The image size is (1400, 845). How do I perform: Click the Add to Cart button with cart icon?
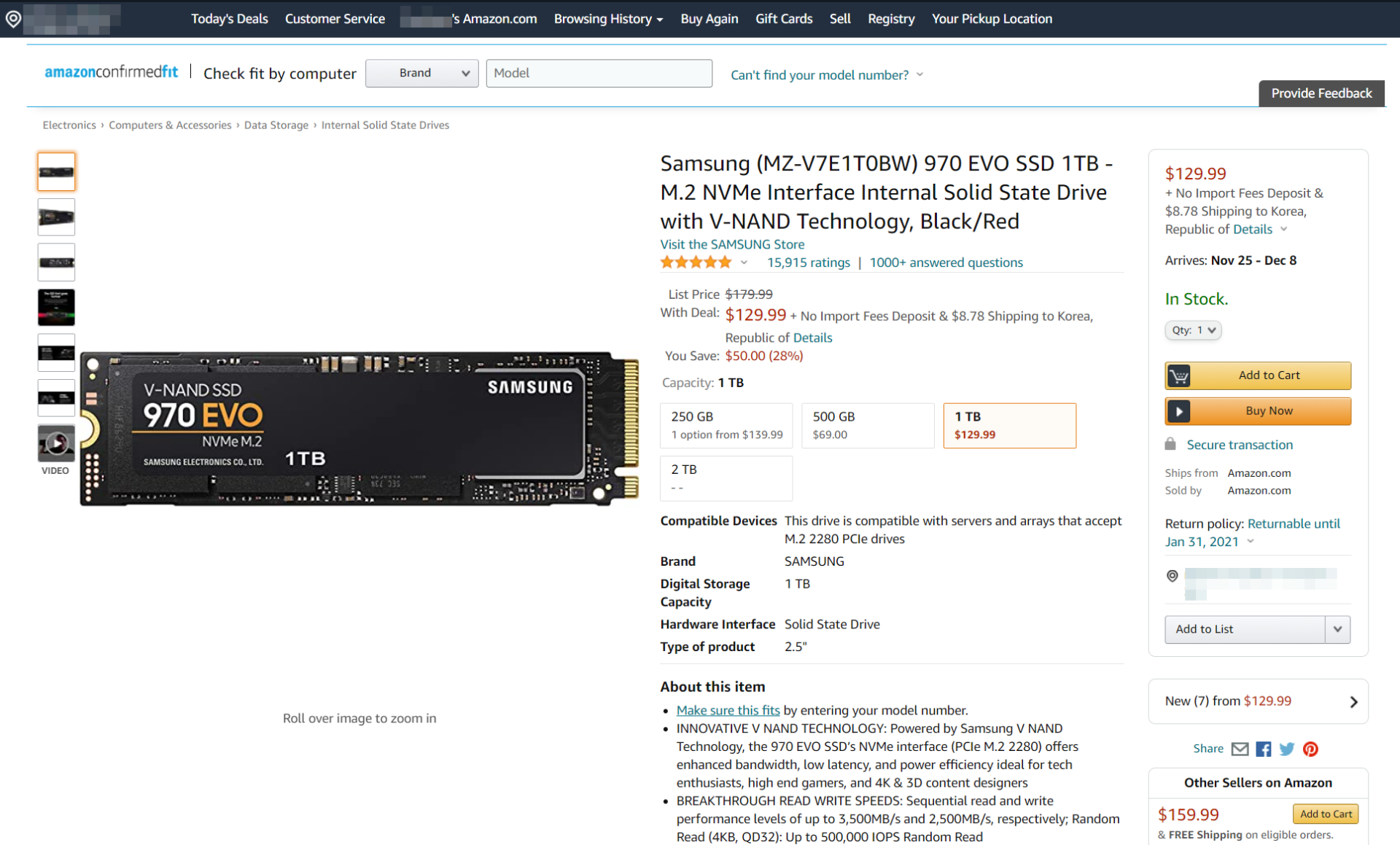[1257, 375]
